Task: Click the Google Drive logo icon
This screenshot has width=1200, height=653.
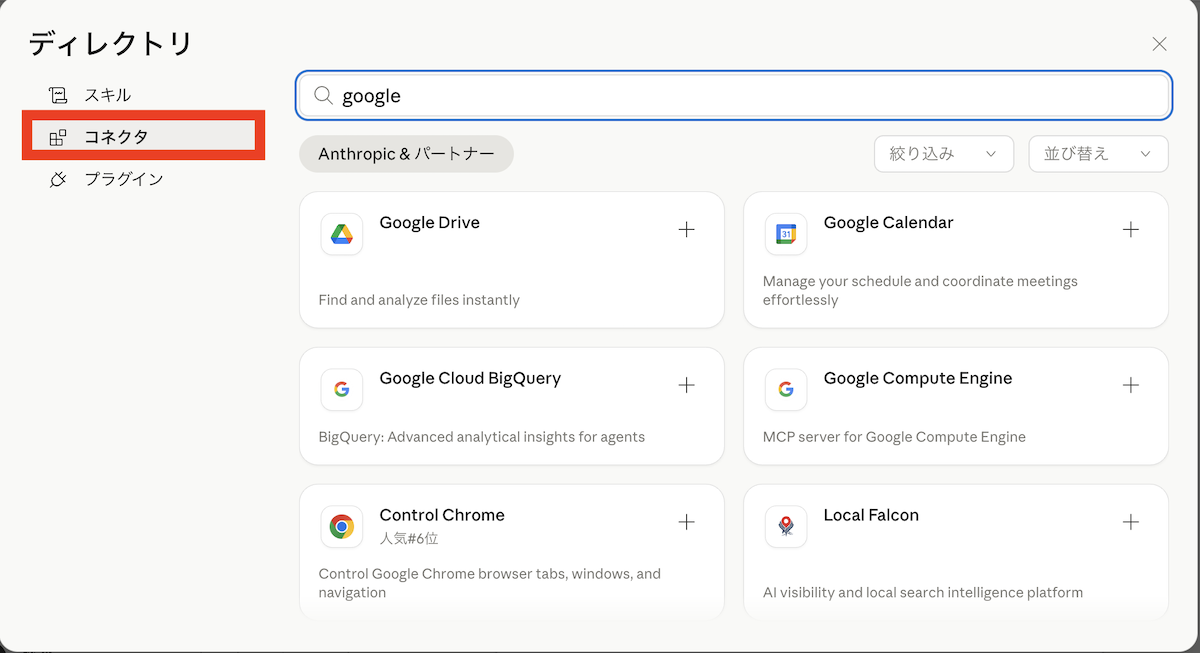Action: pyautogui.click(x=342, y=234)
